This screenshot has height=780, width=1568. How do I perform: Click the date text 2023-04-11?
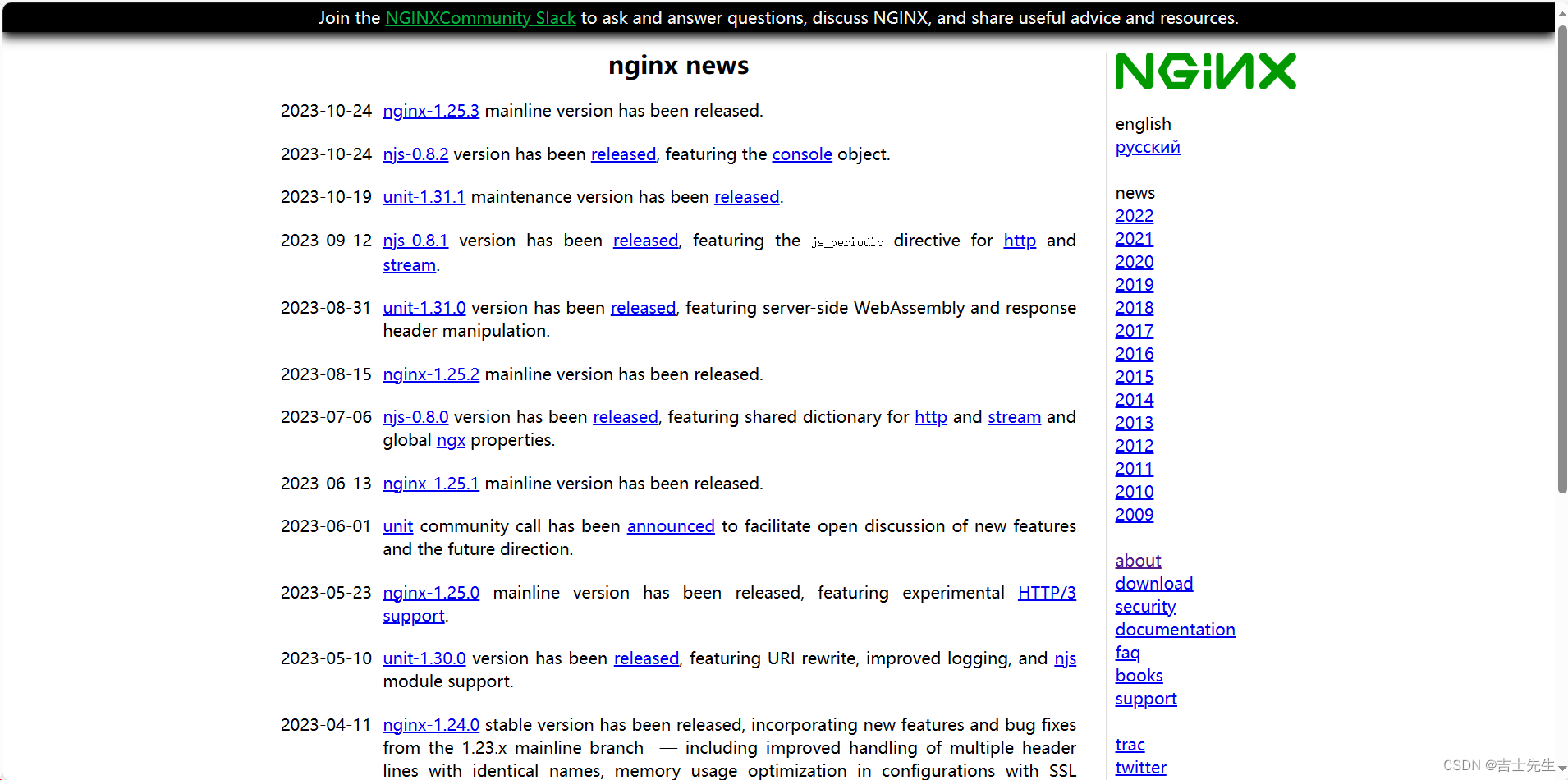coord(326,725)
